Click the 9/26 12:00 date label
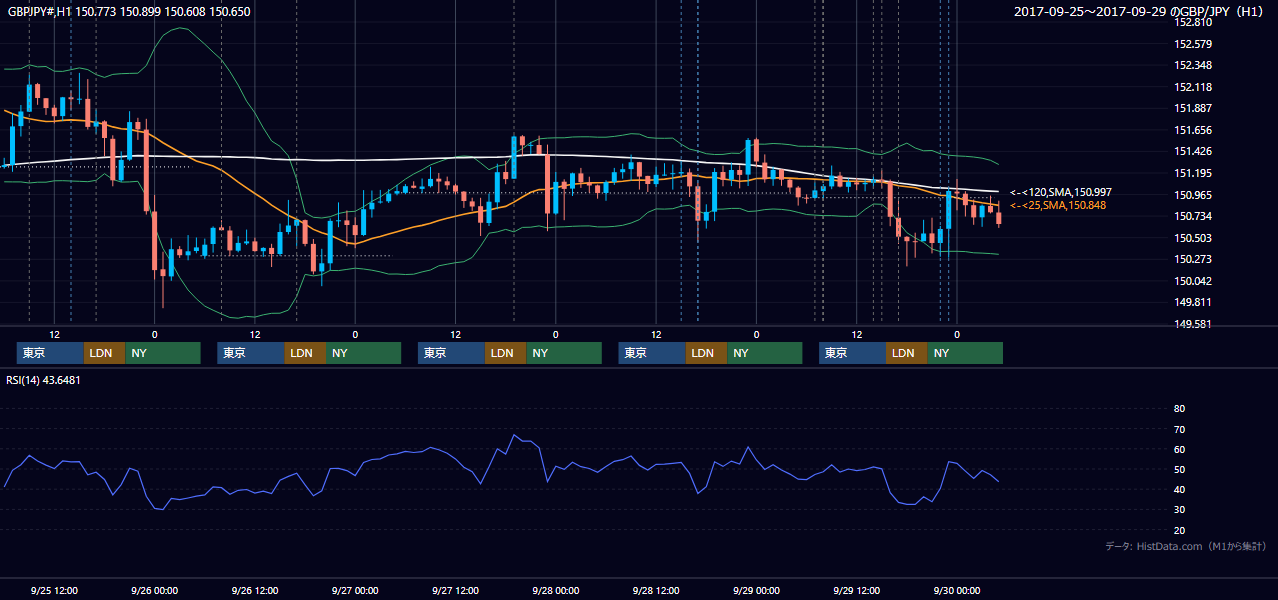The image size is (1278, 600). tap(255, 590)
